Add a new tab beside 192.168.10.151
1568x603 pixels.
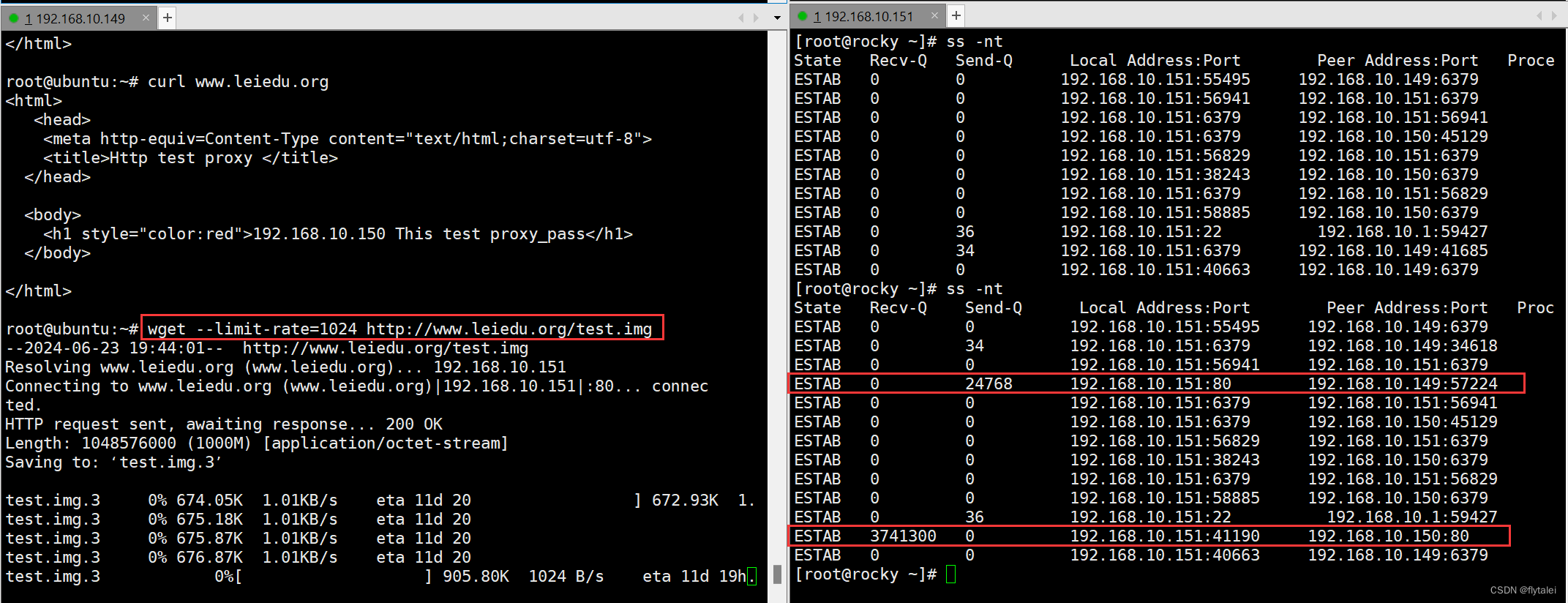(x=956, y=15)
